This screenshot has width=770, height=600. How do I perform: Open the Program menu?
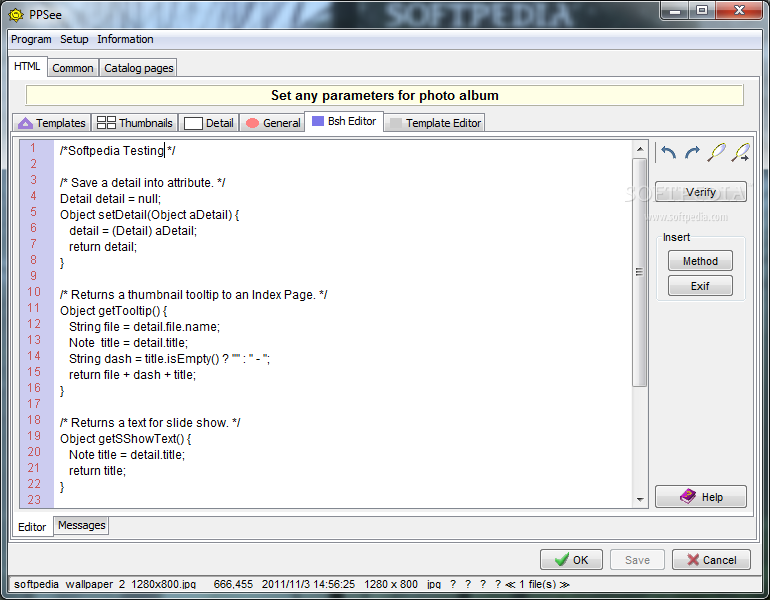click(x=31, y=39)
